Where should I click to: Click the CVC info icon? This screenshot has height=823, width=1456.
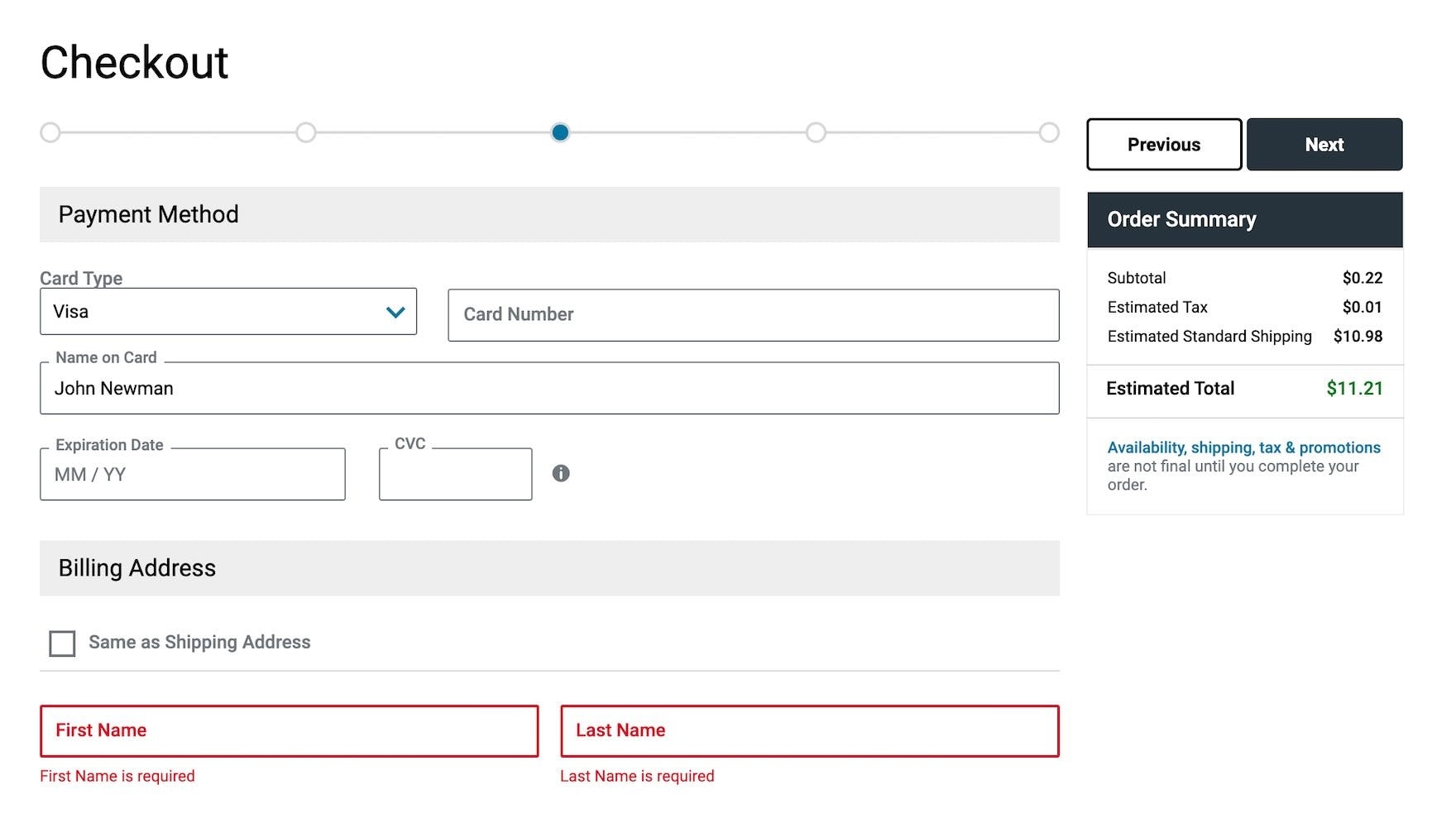[x=561, y=473]
